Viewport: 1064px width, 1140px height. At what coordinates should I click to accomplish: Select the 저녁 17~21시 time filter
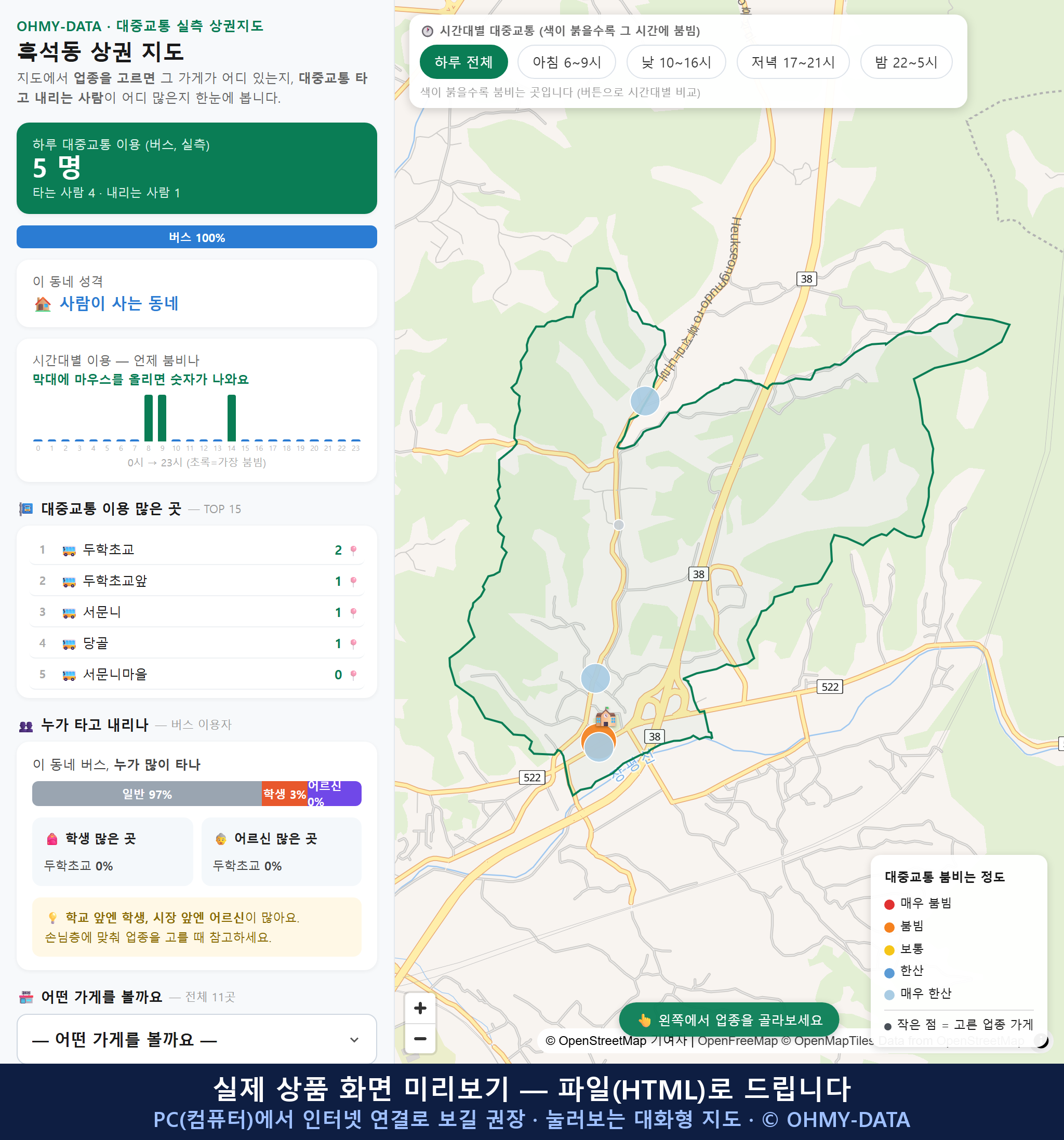[793, 62]
